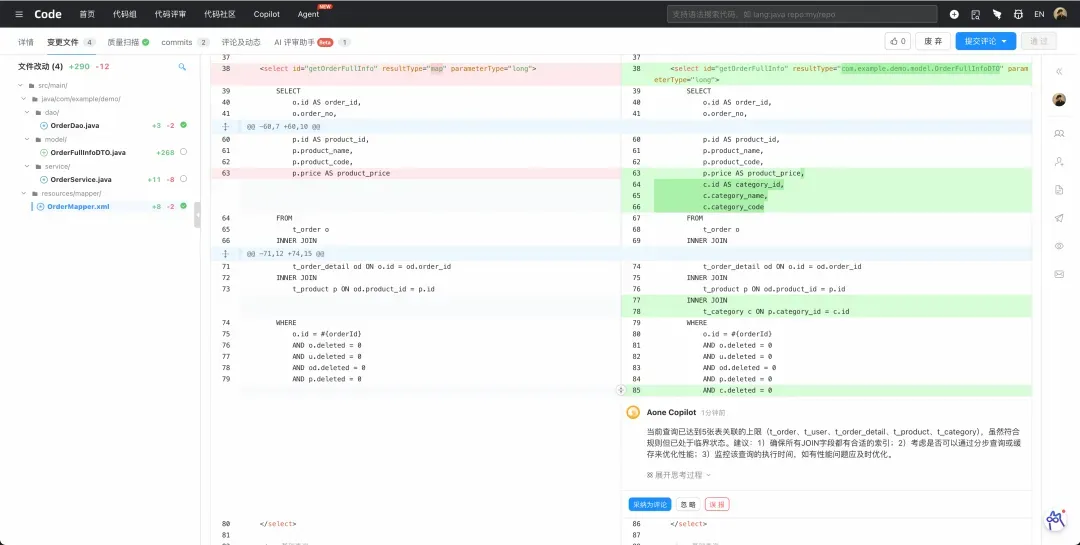Open Copilot in top navigation
The height and width of the screenshot is (545, 1080).
[x=267, y=14]
